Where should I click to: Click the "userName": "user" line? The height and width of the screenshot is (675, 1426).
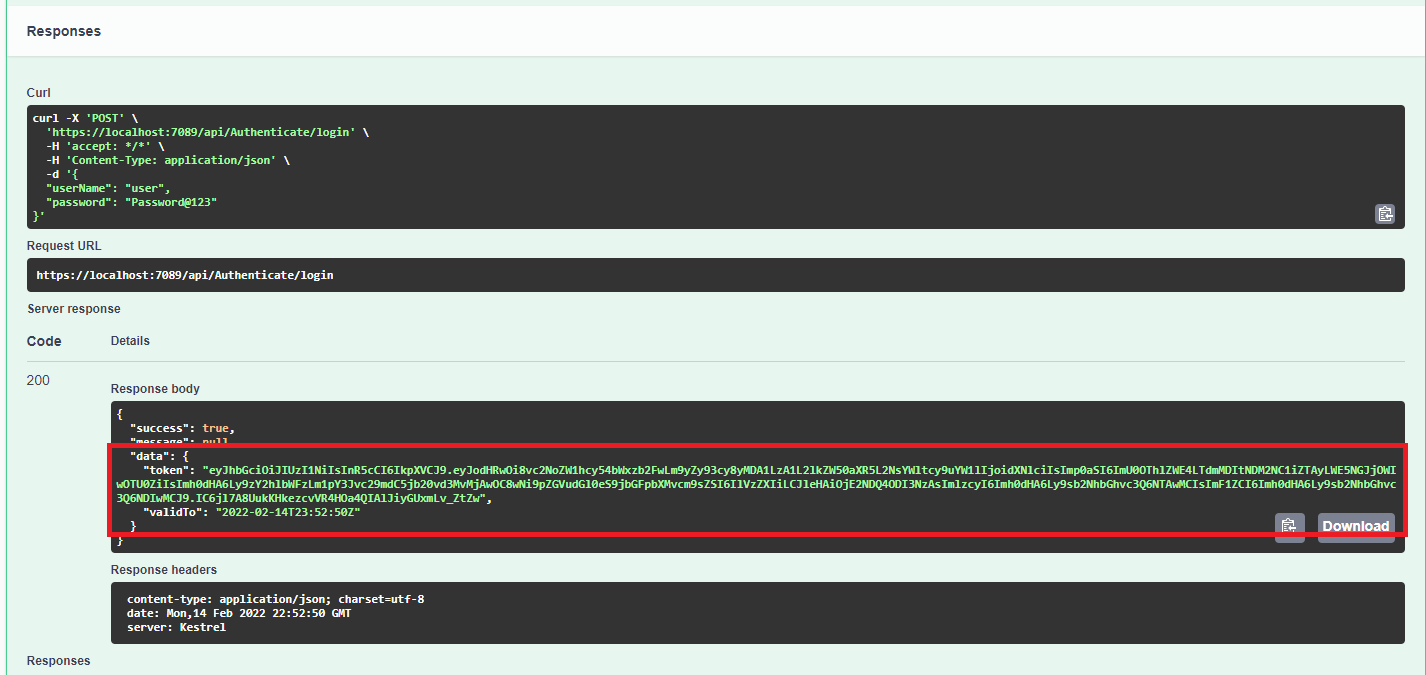(108, 188)
